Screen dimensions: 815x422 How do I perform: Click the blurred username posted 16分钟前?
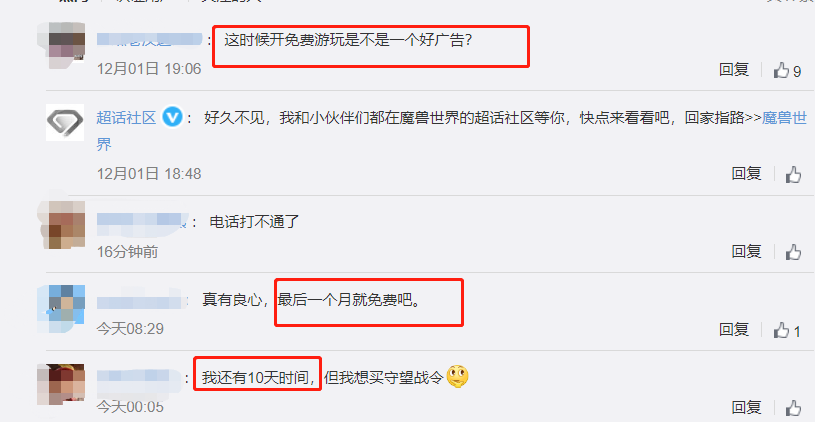click(142, 222)
